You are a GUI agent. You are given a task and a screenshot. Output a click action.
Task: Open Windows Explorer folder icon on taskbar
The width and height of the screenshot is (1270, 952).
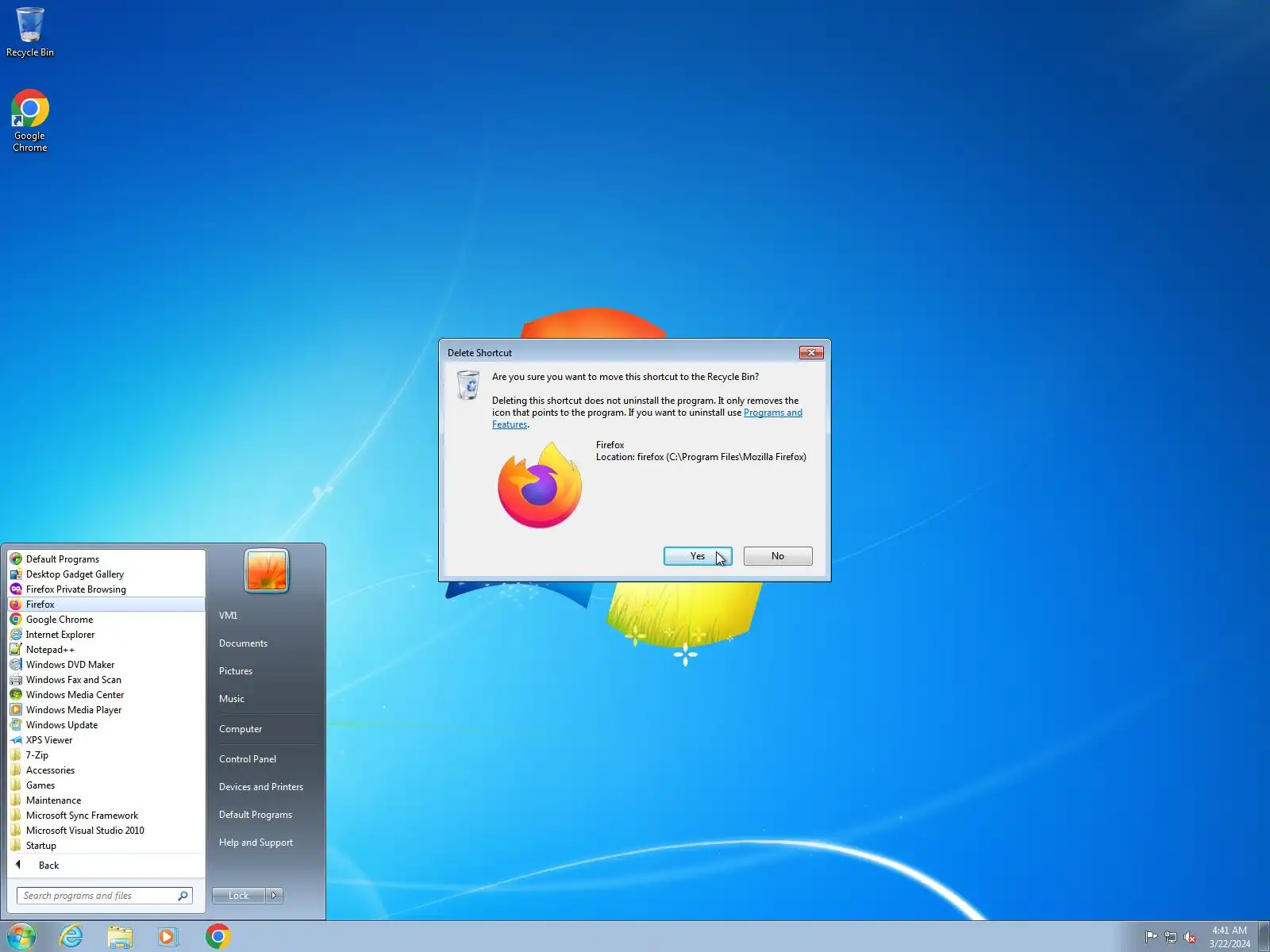(x=120, y=936)
